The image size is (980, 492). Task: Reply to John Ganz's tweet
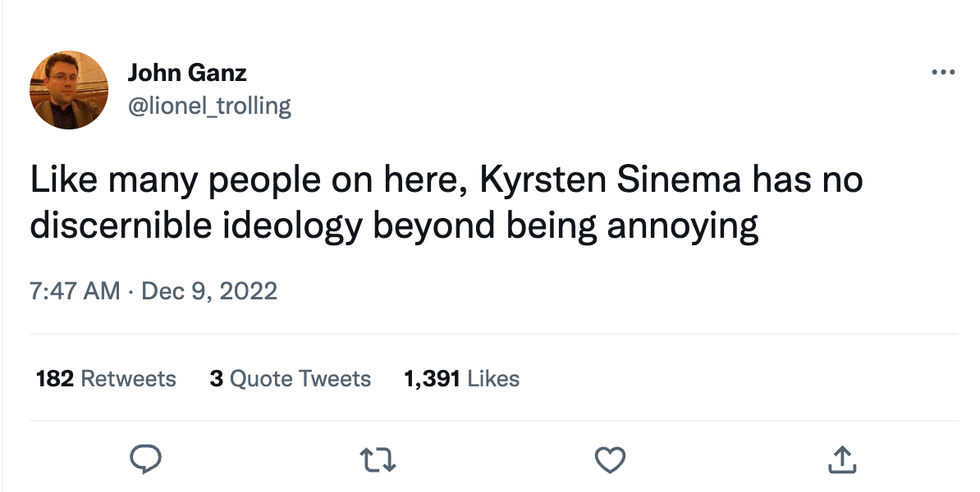[146, 459]
